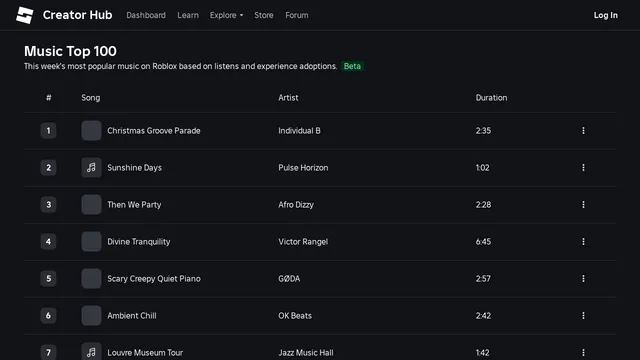Click the rank 1 number badge

tap(48, 131)
